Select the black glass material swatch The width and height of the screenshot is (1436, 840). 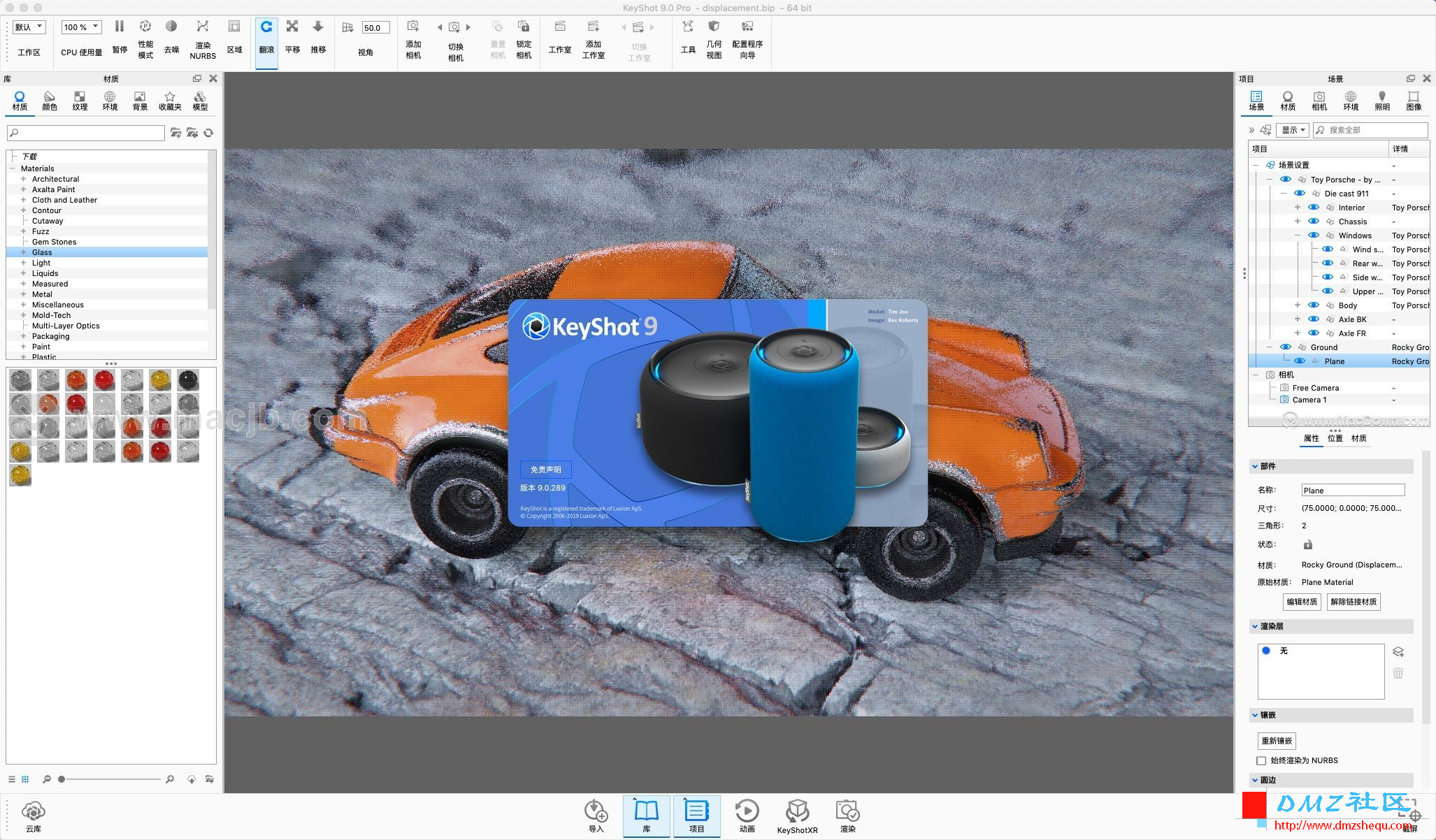(x=187, y=380)
